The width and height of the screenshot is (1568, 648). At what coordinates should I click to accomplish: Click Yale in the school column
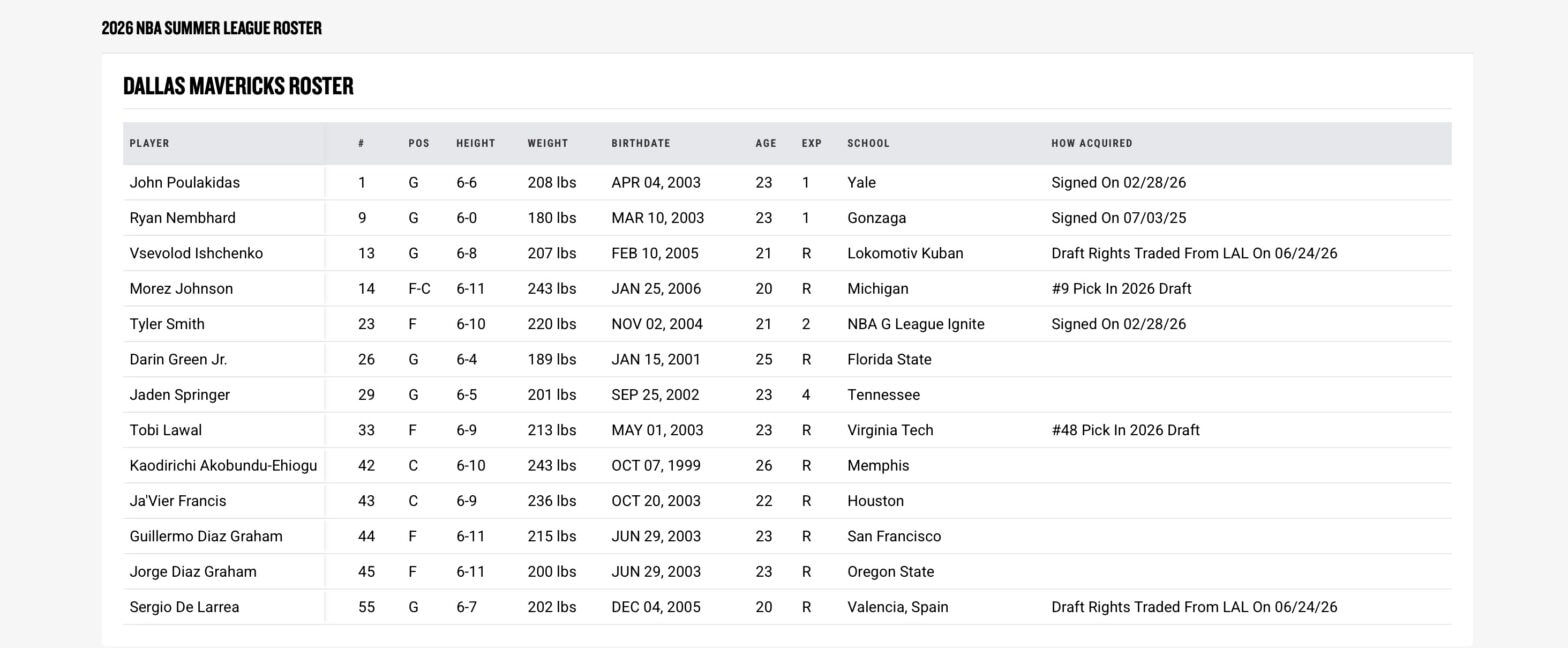click(862, 183)
